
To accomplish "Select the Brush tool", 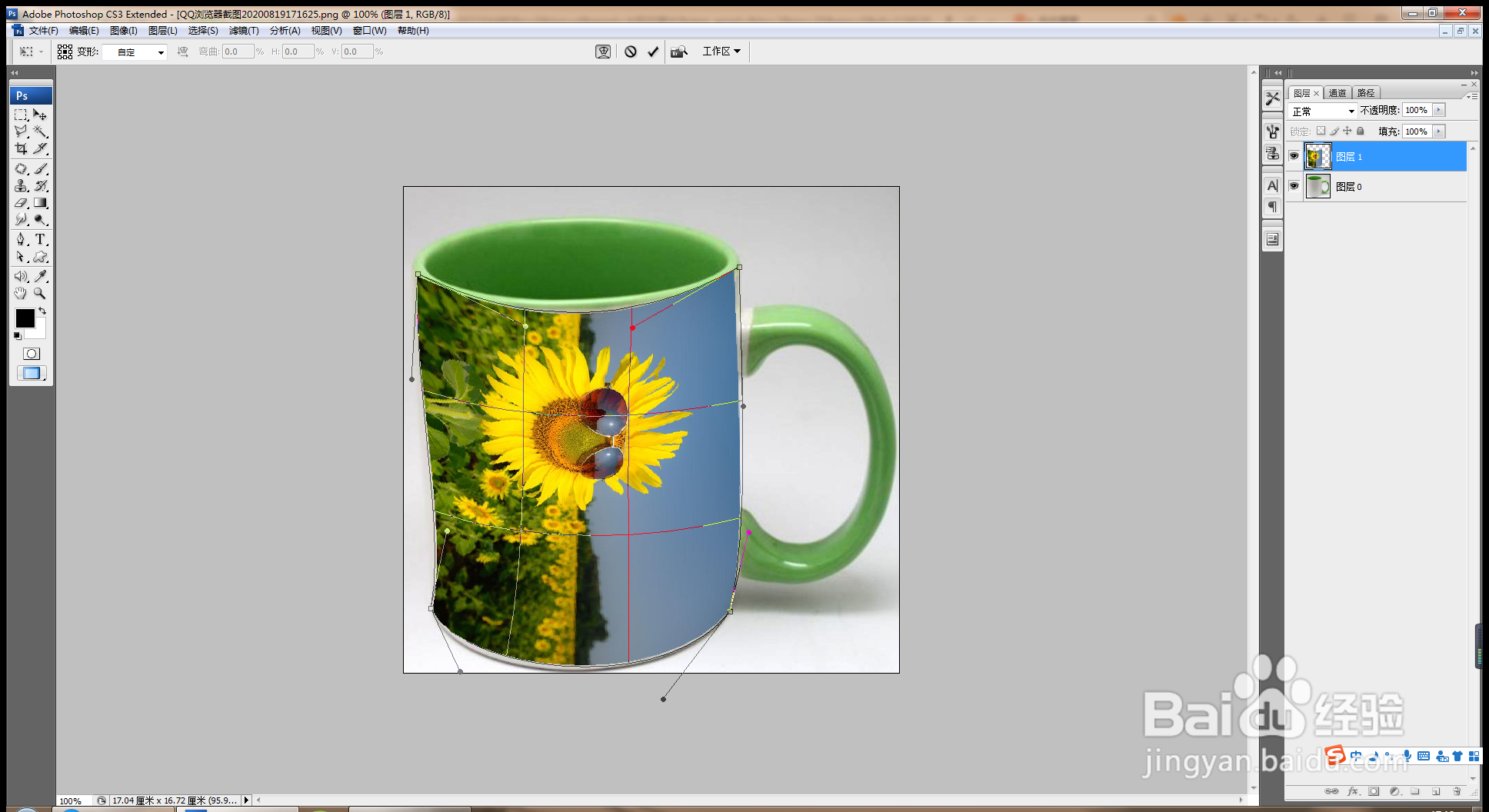I will pyautogui.click(x=40, y=168).
